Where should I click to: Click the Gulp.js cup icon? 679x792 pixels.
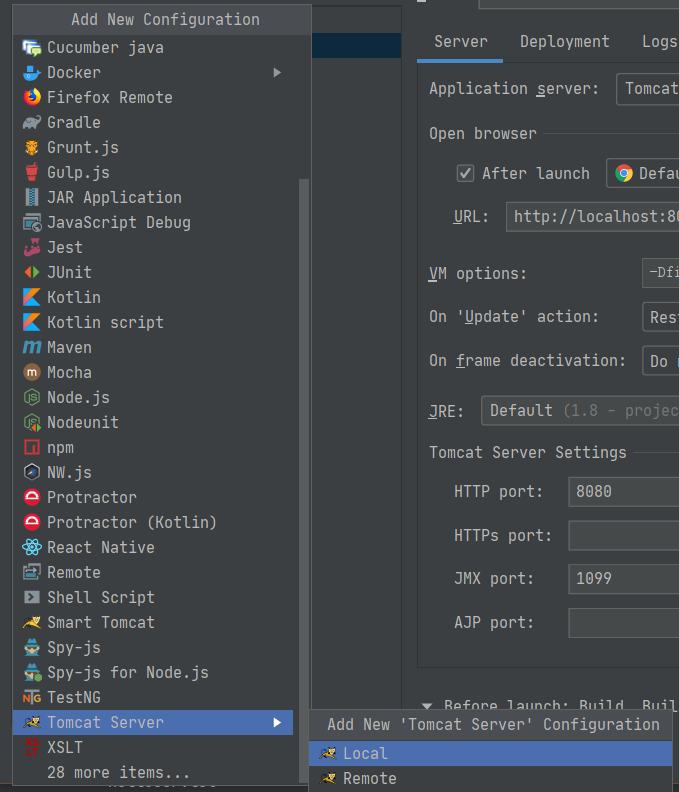(31, 173)
